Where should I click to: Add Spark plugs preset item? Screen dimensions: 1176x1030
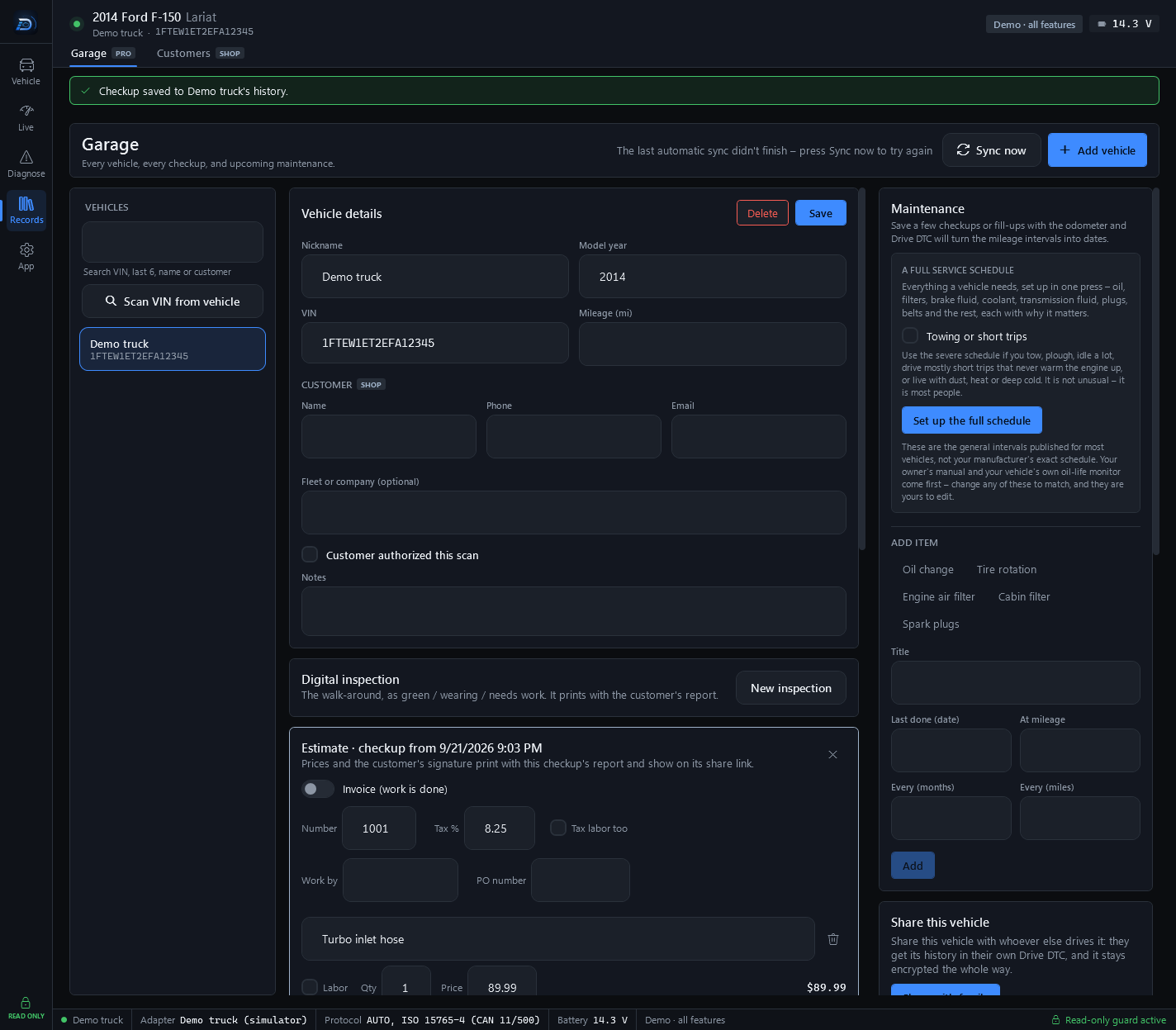(x=931, y=624)
